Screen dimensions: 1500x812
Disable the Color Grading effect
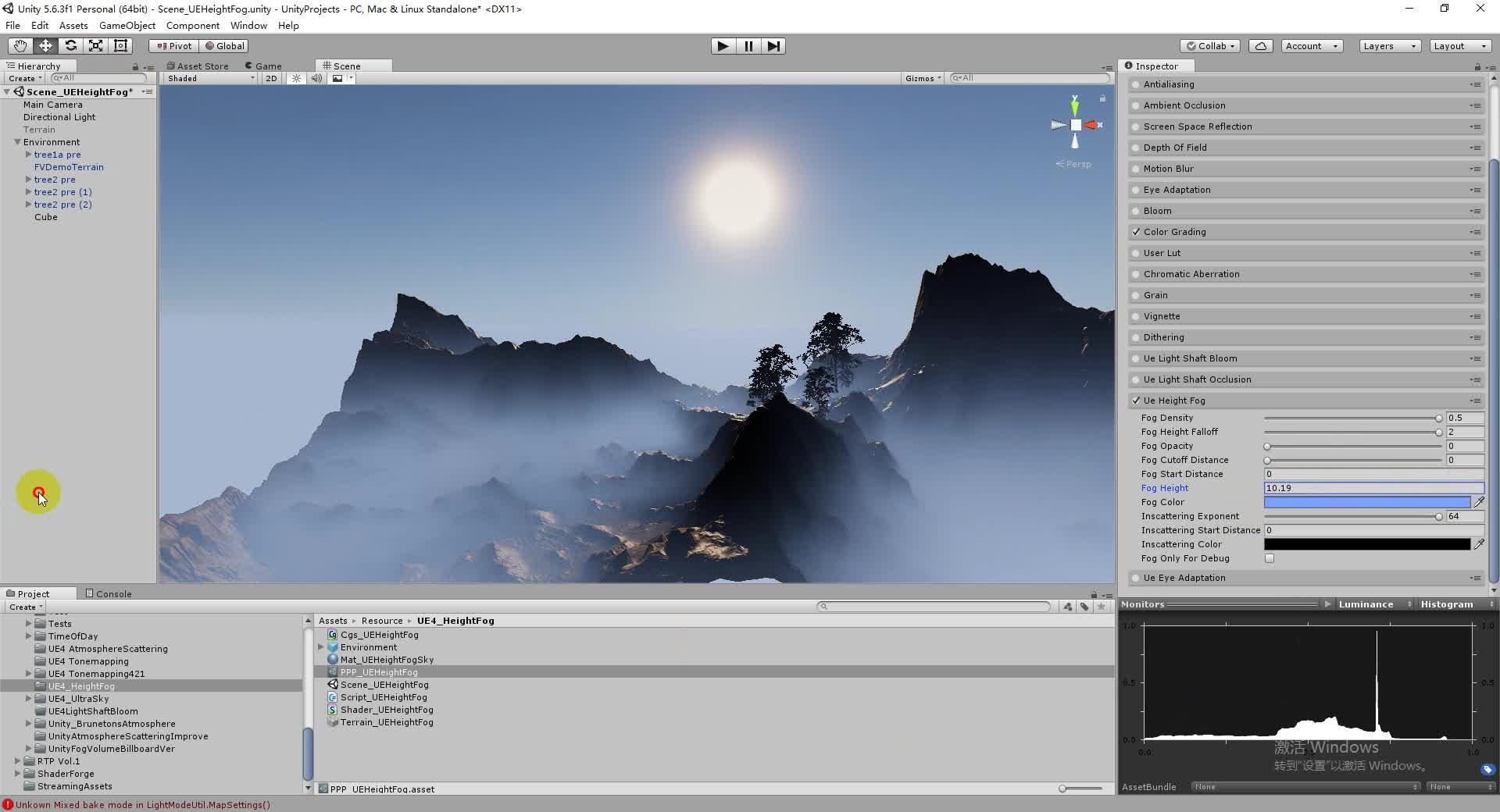click(x=1135, y=232)
